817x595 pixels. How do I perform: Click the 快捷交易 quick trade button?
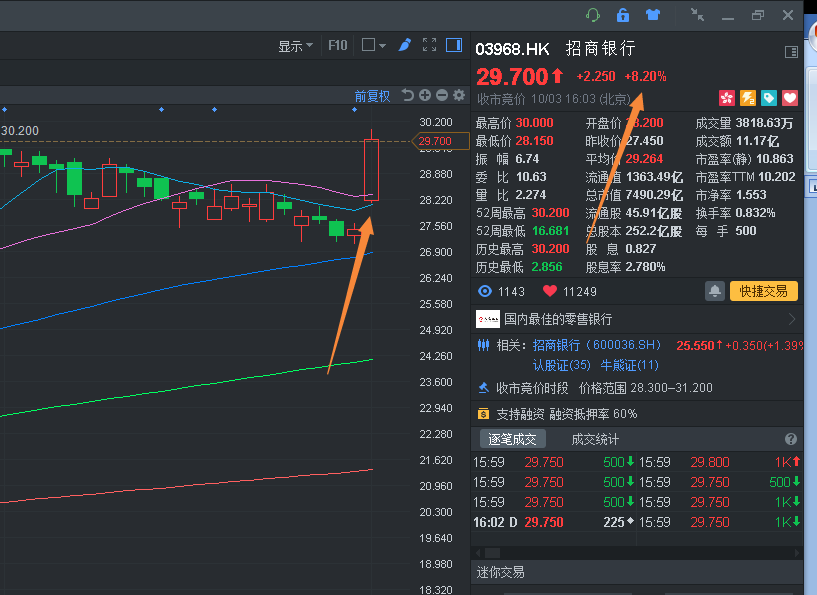(764, 291)
